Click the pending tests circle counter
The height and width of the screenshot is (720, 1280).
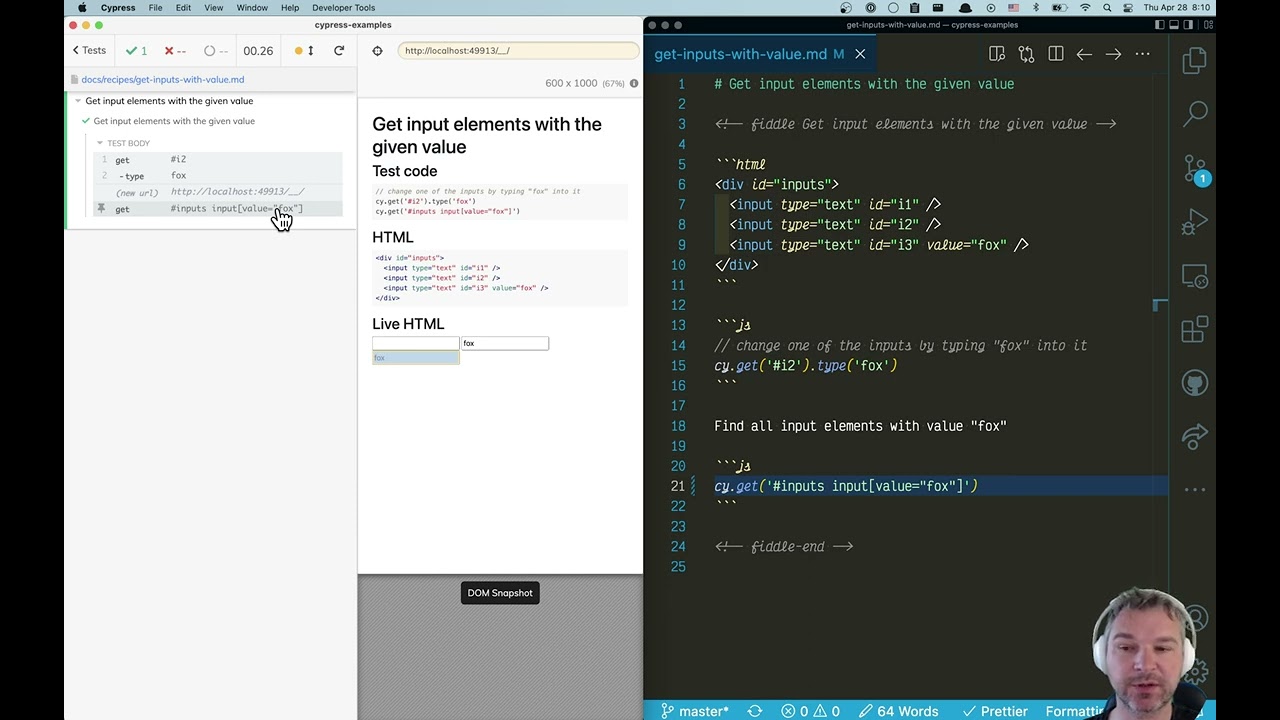click(x=215, y=50)
